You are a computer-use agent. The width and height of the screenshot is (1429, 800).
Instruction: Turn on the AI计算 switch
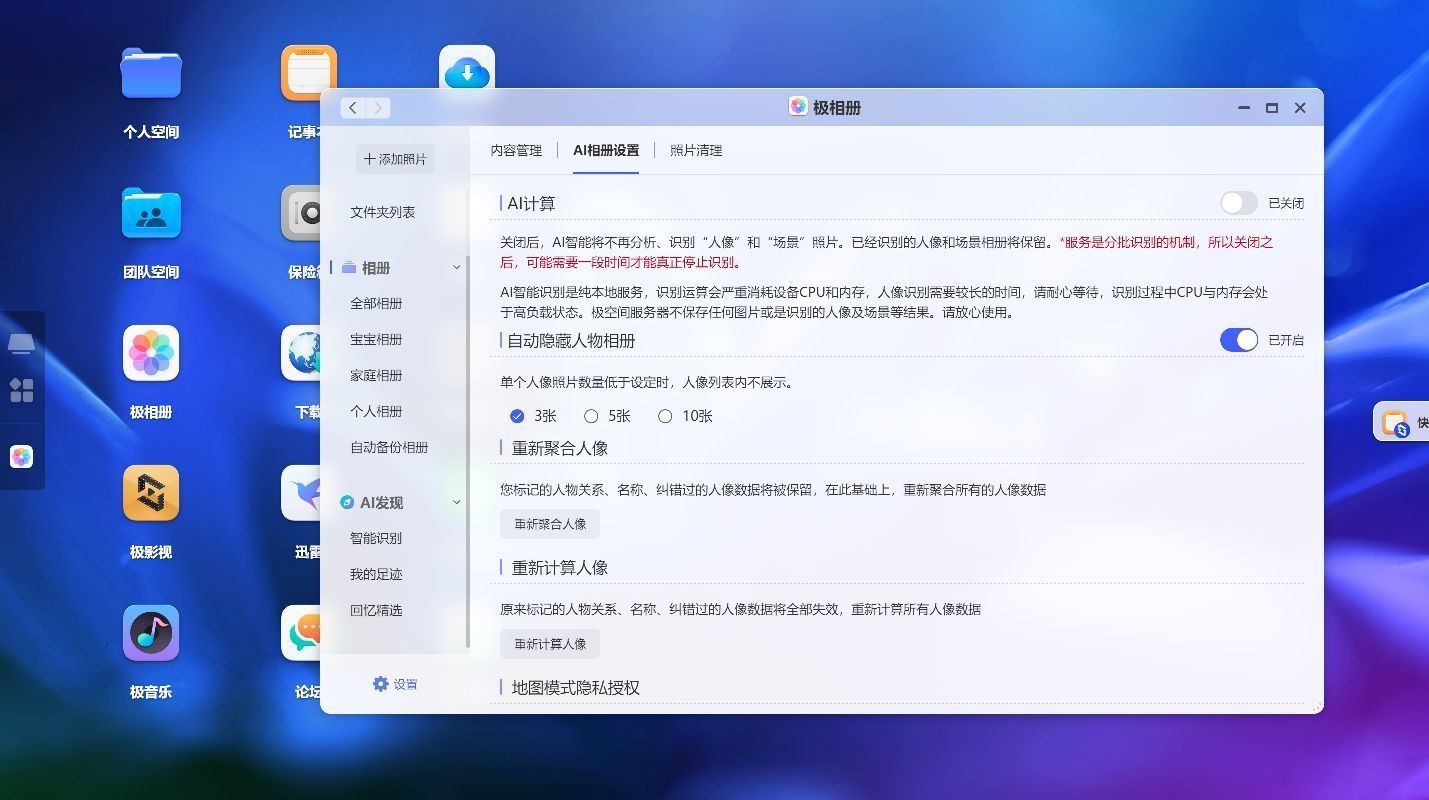(1239, 203)
